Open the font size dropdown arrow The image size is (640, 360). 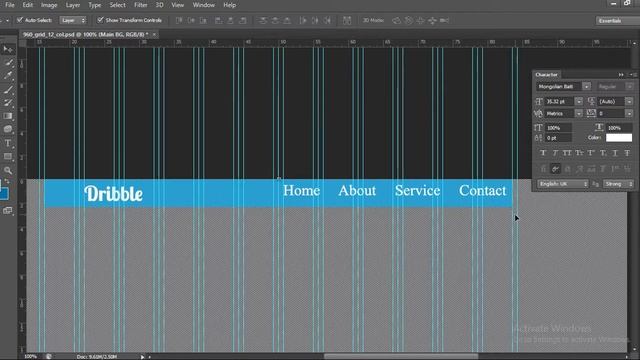point(579,101)
